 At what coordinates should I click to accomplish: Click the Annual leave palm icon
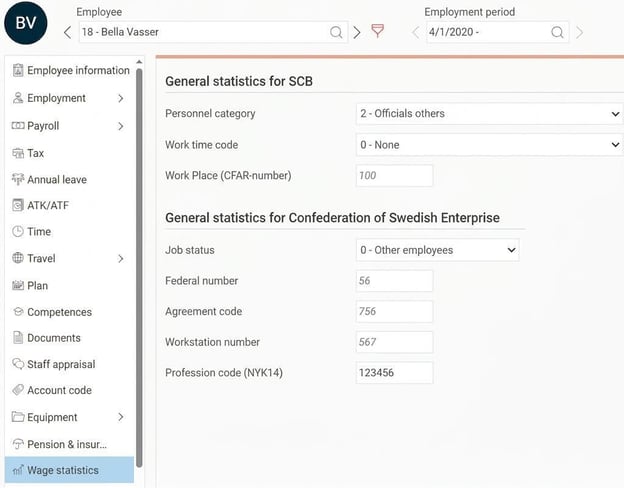coord(18,179)
